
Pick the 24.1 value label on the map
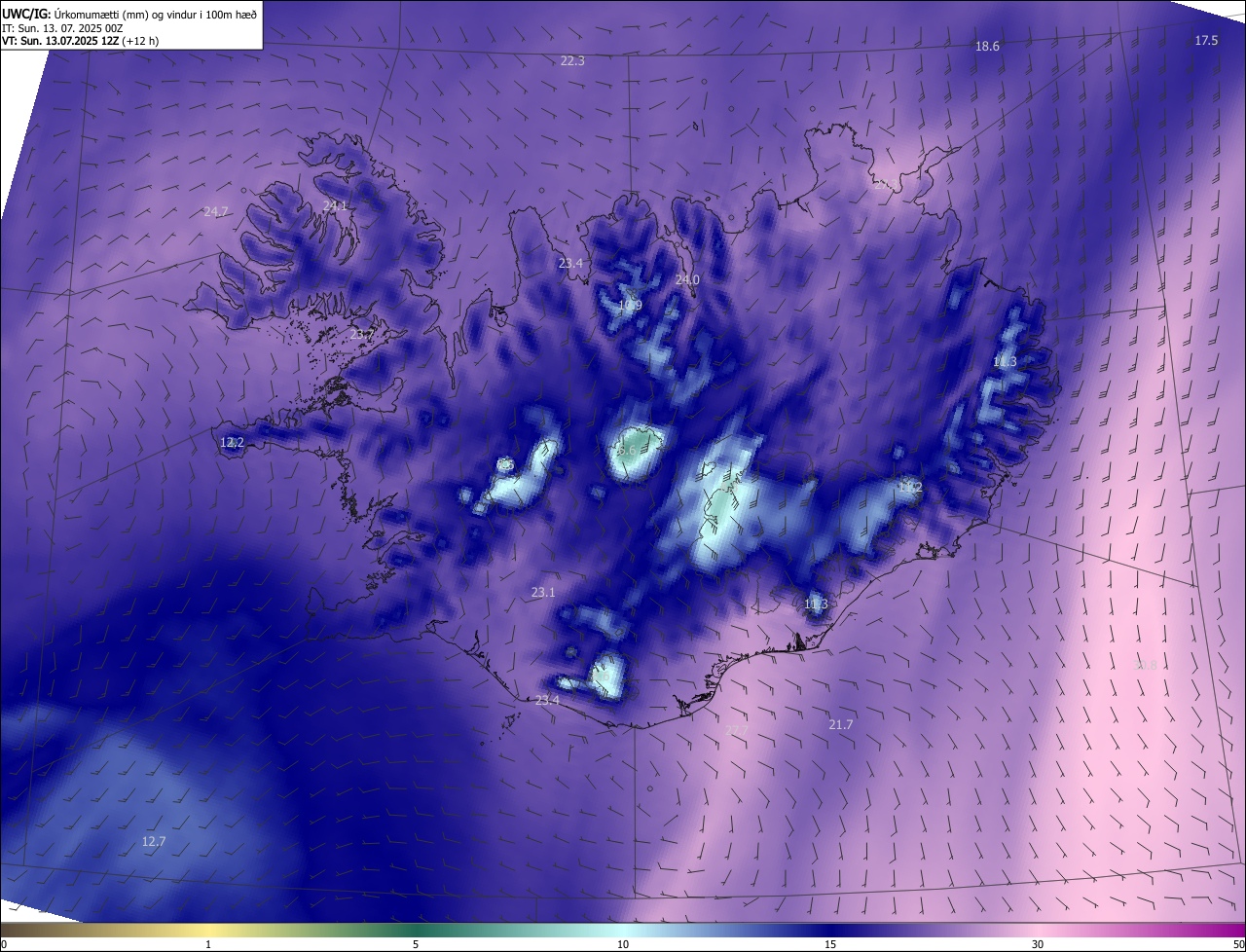[x=335, y=205]
